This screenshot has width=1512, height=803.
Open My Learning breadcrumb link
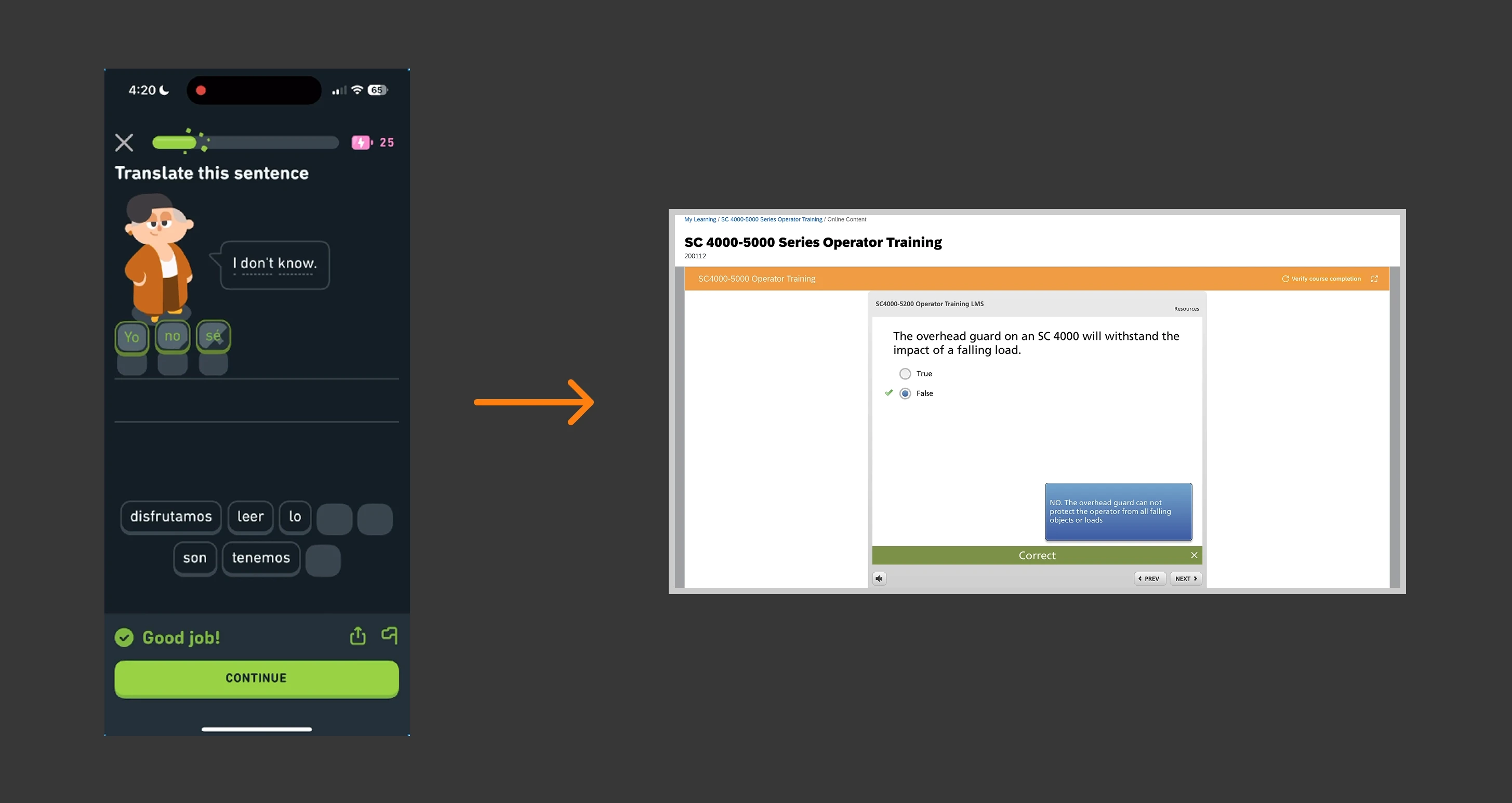click(x=700, y=219)
